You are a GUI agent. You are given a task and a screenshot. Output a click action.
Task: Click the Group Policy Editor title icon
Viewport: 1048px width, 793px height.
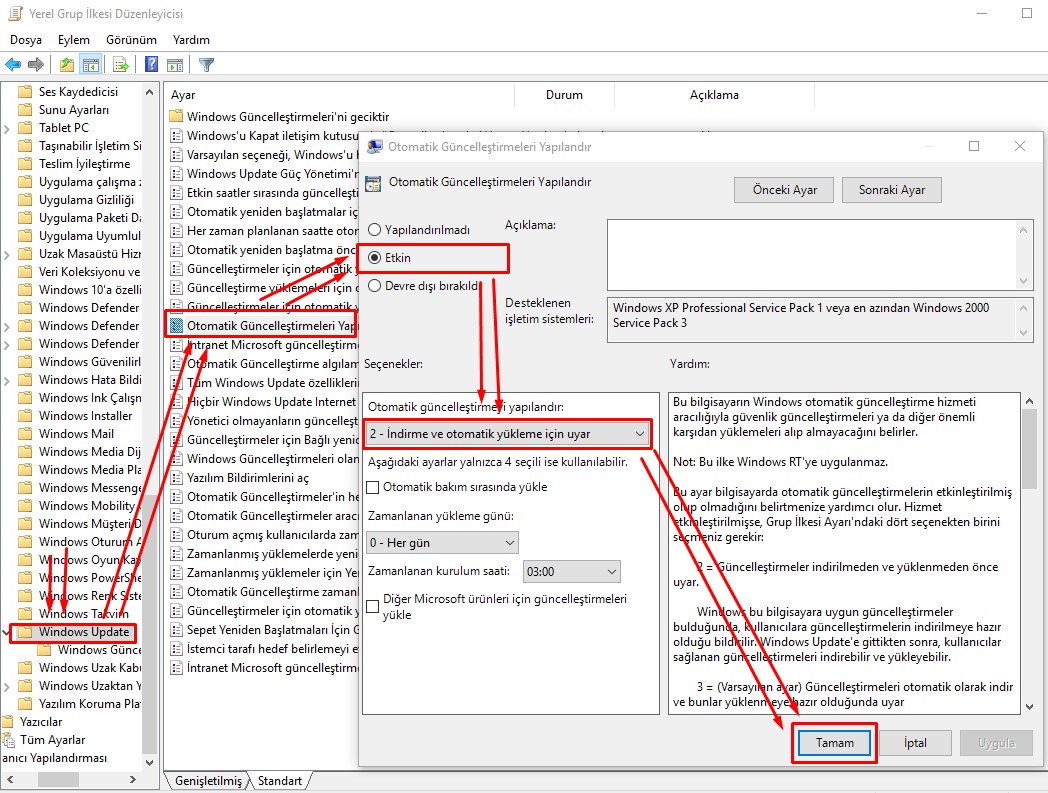15,13
